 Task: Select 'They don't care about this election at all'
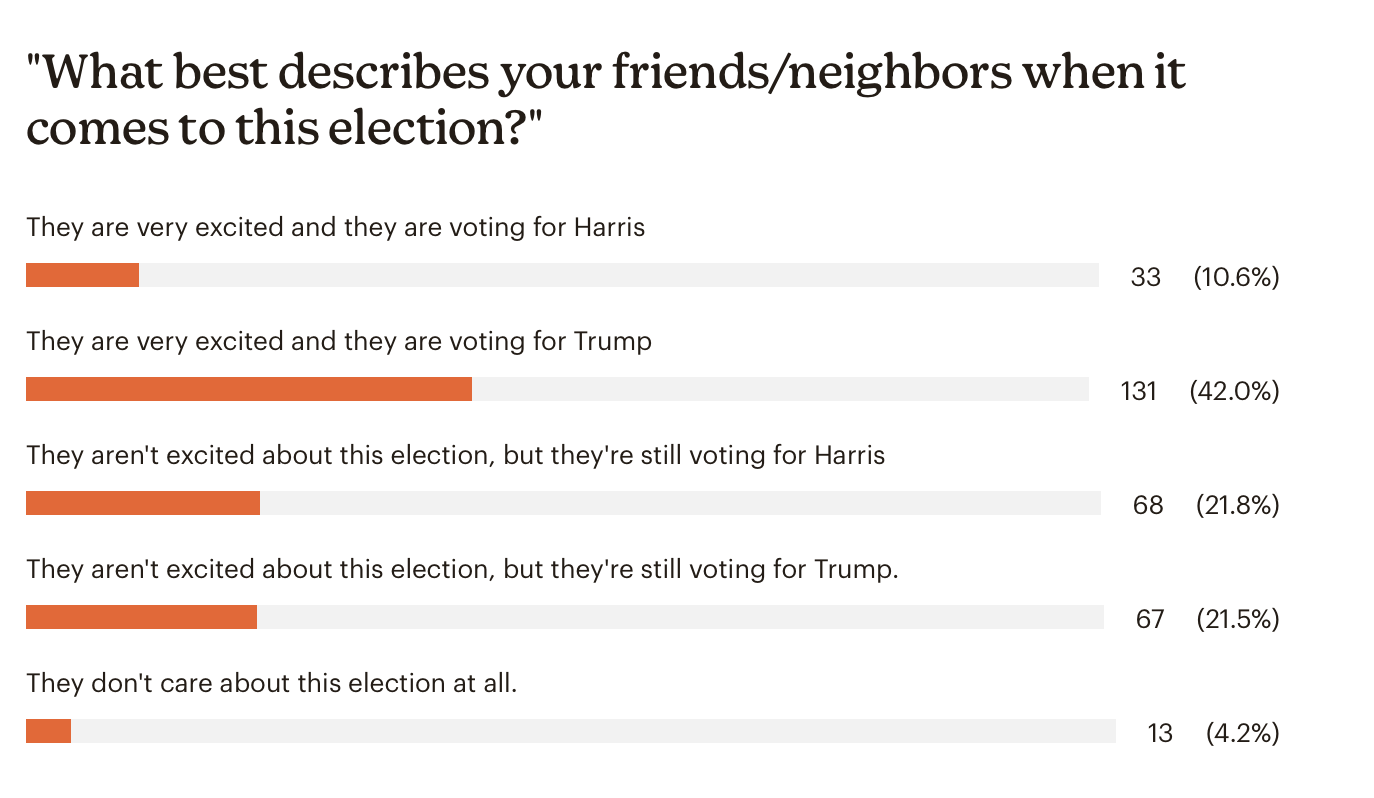(x=272, y=683)
